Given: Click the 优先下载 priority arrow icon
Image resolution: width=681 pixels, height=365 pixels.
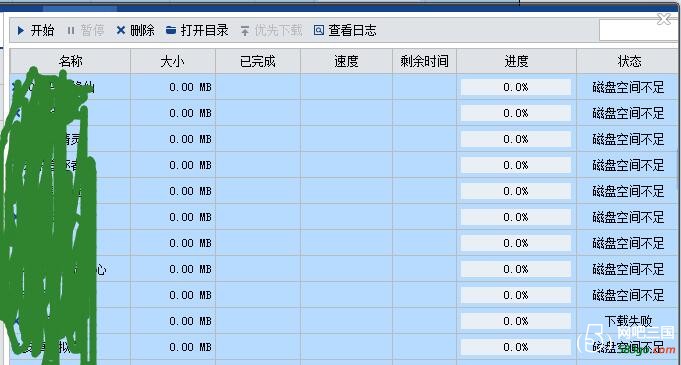Looking at the screenshot, I should tap(245, 31).
